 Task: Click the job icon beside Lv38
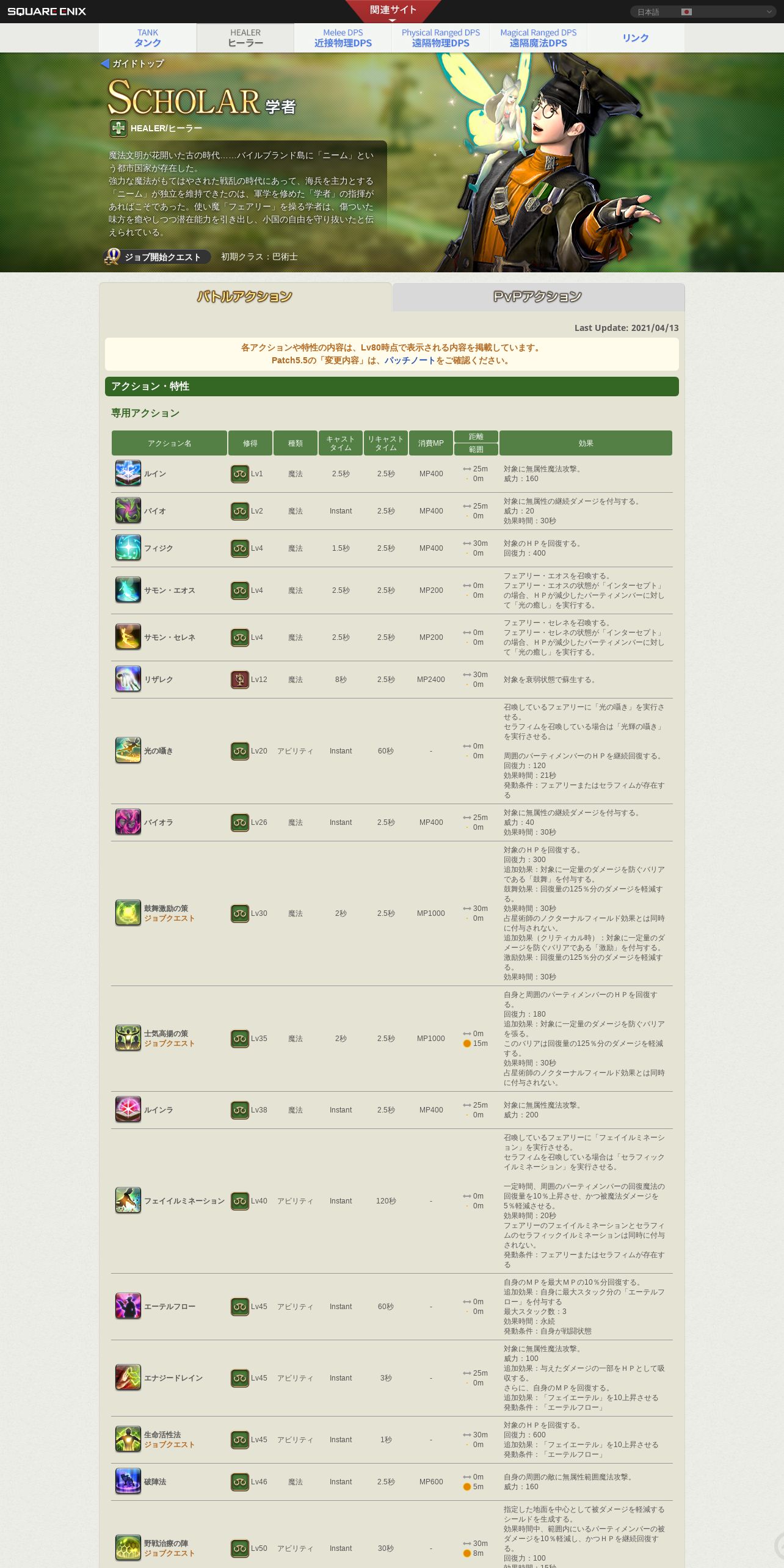[240, 1110]
